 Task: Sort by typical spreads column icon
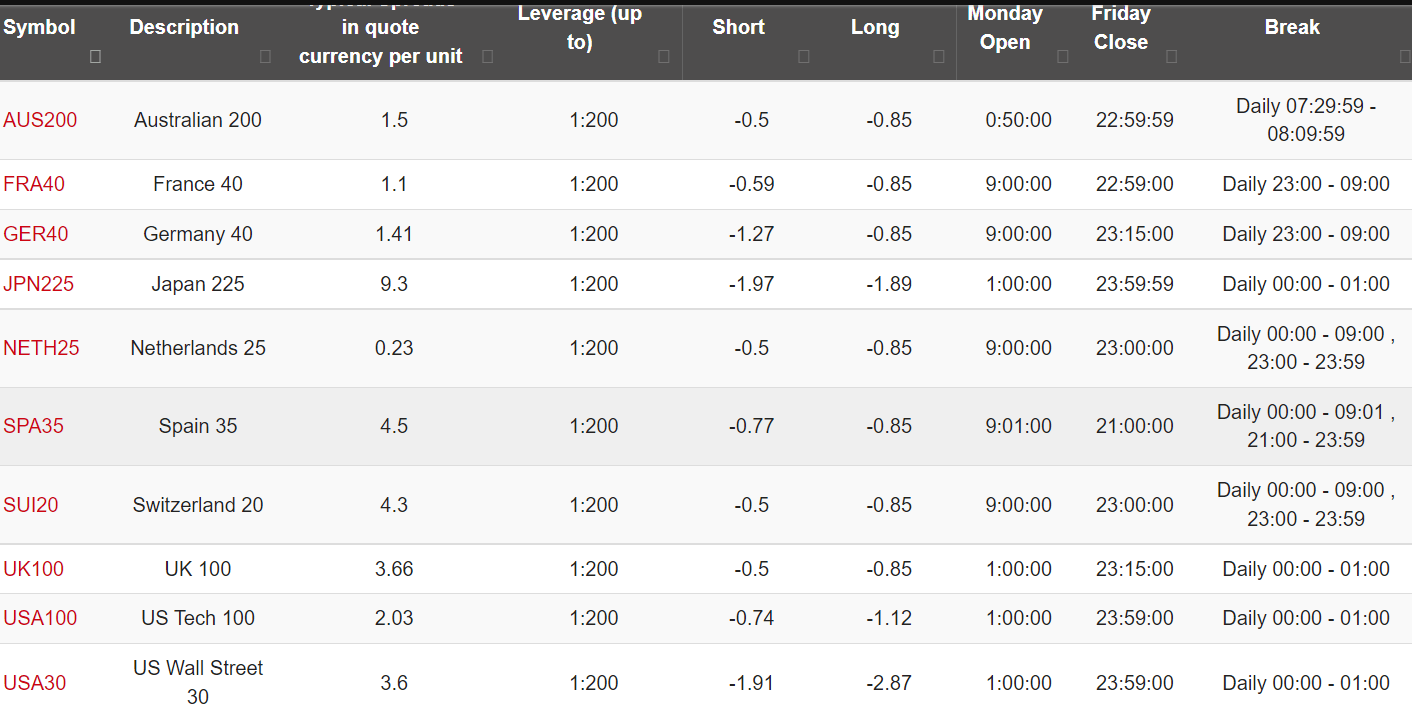(487, 57)
